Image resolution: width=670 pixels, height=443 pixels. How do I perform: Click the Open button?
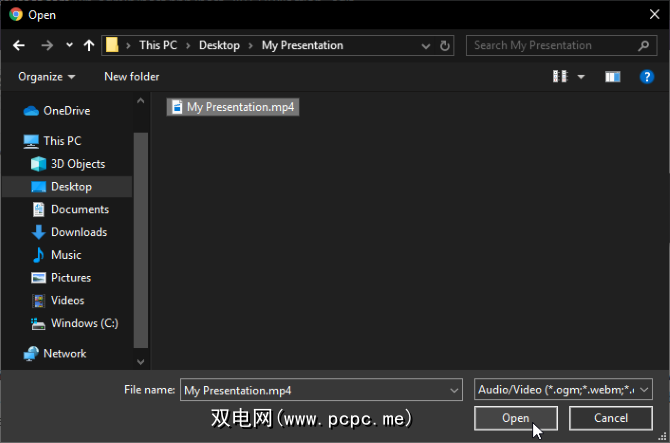(516, 418)
